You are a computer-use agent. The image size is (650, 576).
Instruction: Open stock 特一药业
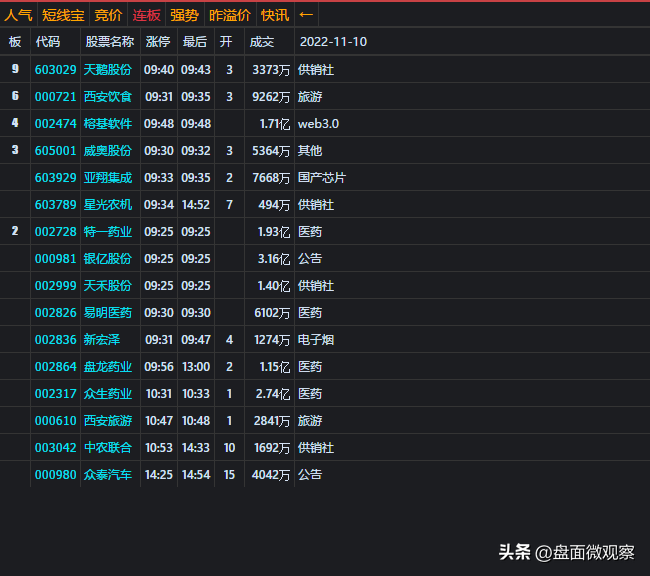(108, 231)
